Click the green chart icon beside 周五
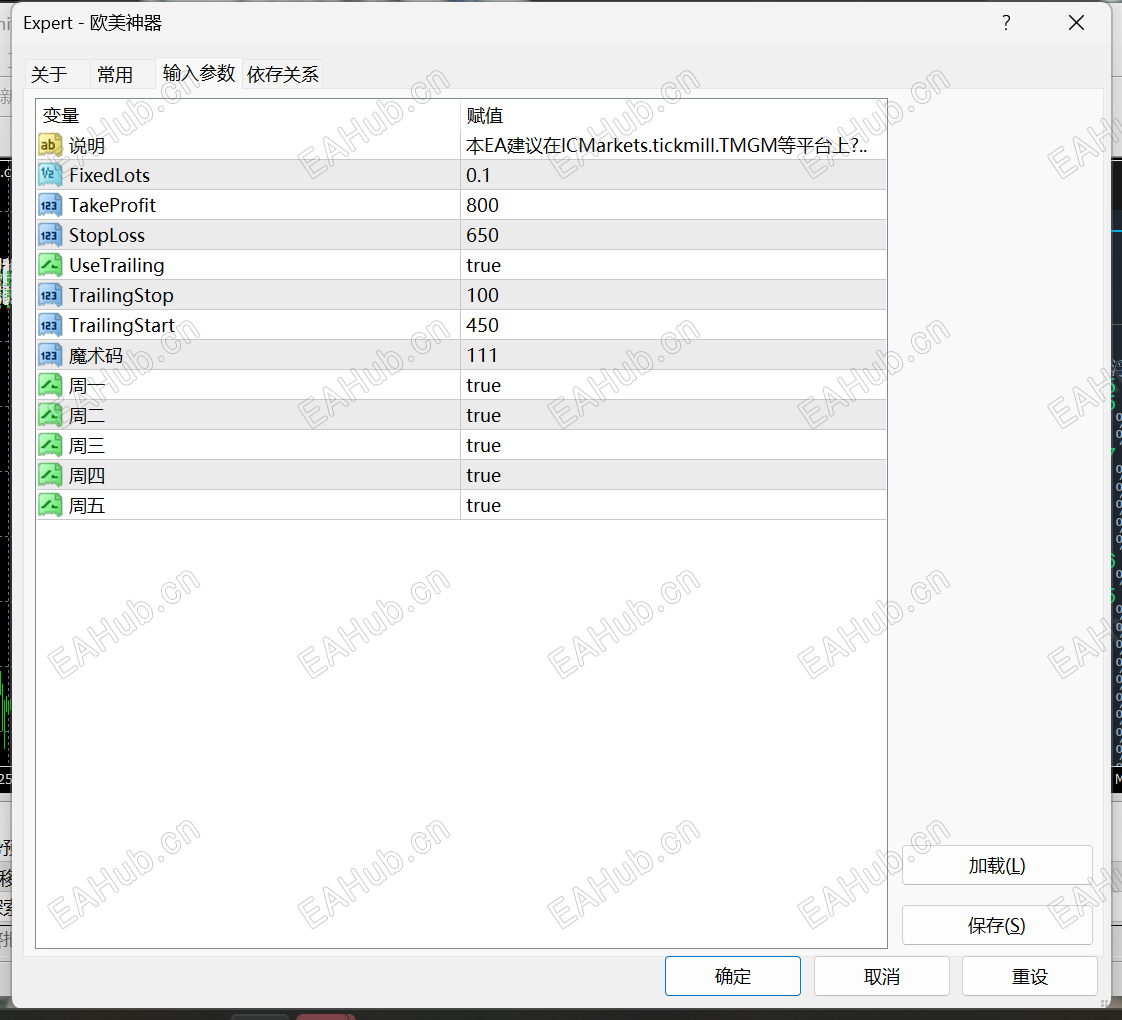This screenshot has height=1020, width=1122. 50,505
